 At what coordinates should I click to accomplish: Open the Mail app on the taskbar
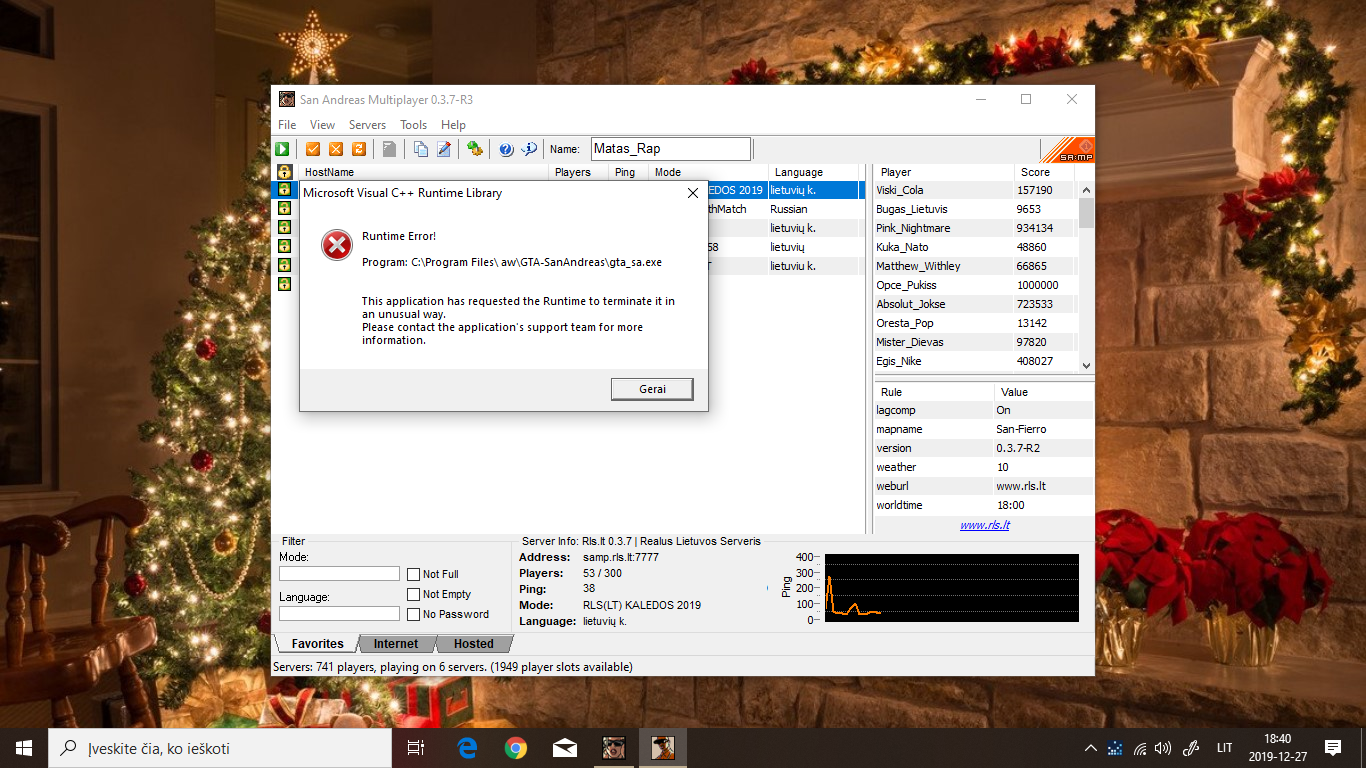[565, 747]
